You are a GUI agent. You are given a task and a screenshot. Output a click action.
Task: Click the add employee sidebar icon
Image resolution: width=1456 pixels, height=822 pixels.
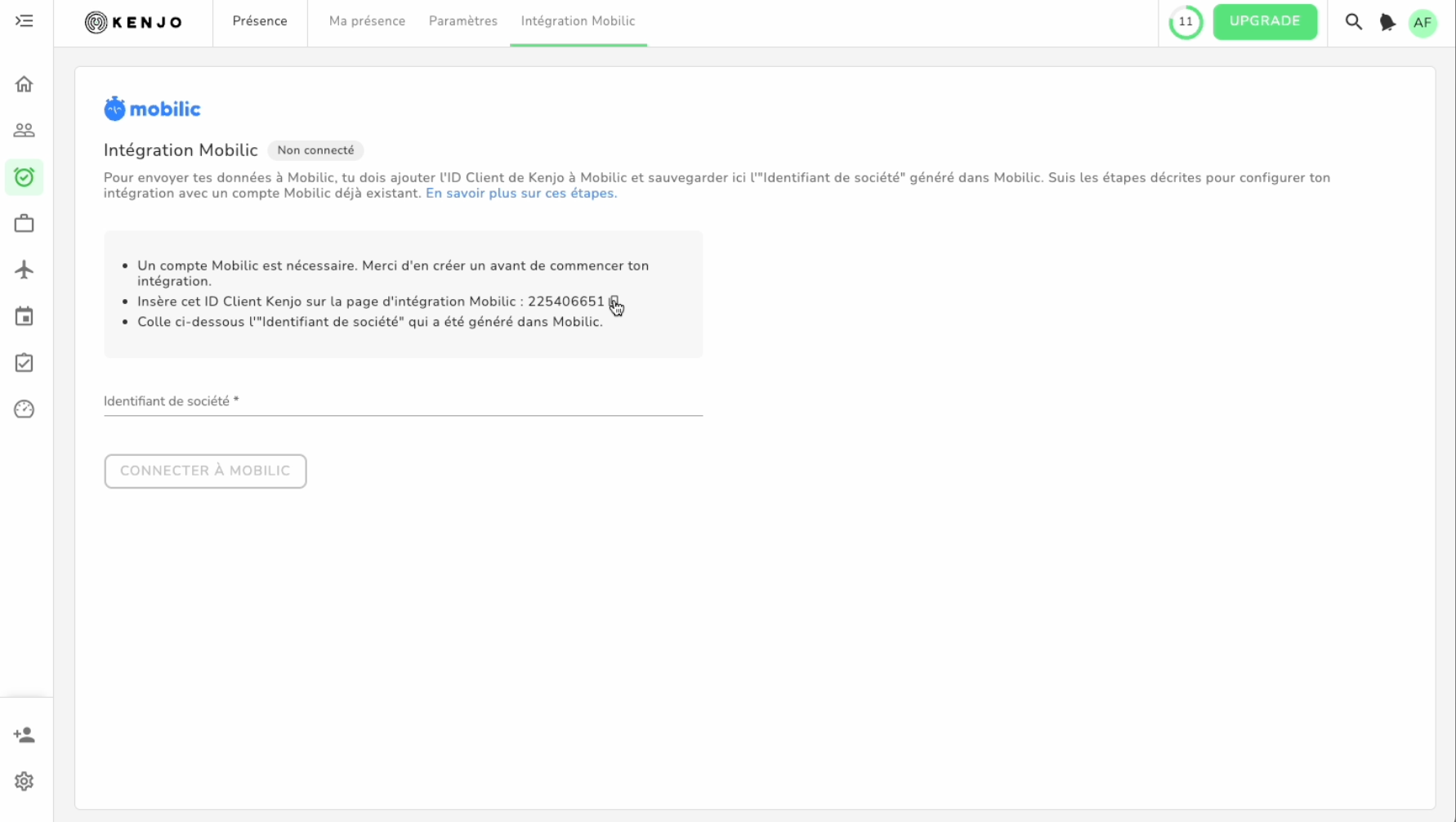pyautogui.click(x=25, y=735)
